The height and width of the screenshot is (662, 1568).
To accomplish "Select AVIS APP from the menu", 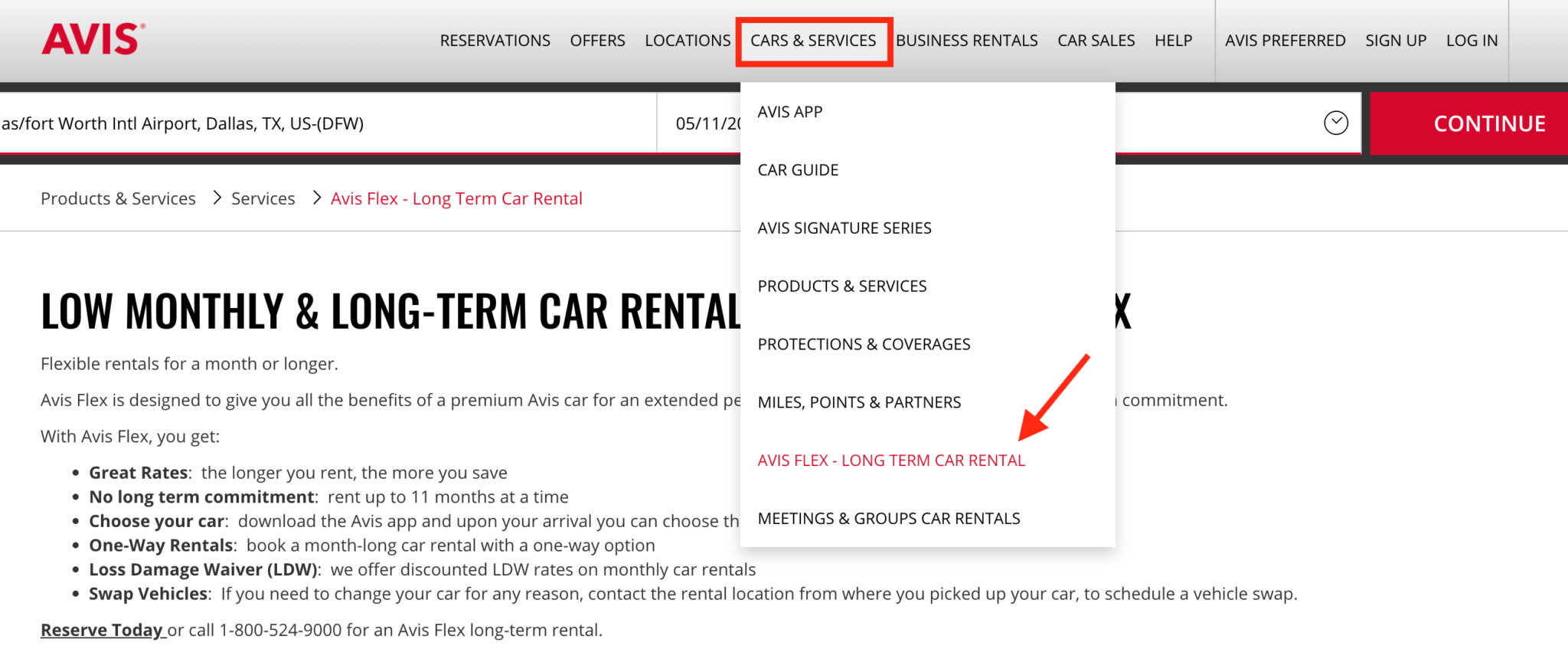I will [x=789, y=111].
